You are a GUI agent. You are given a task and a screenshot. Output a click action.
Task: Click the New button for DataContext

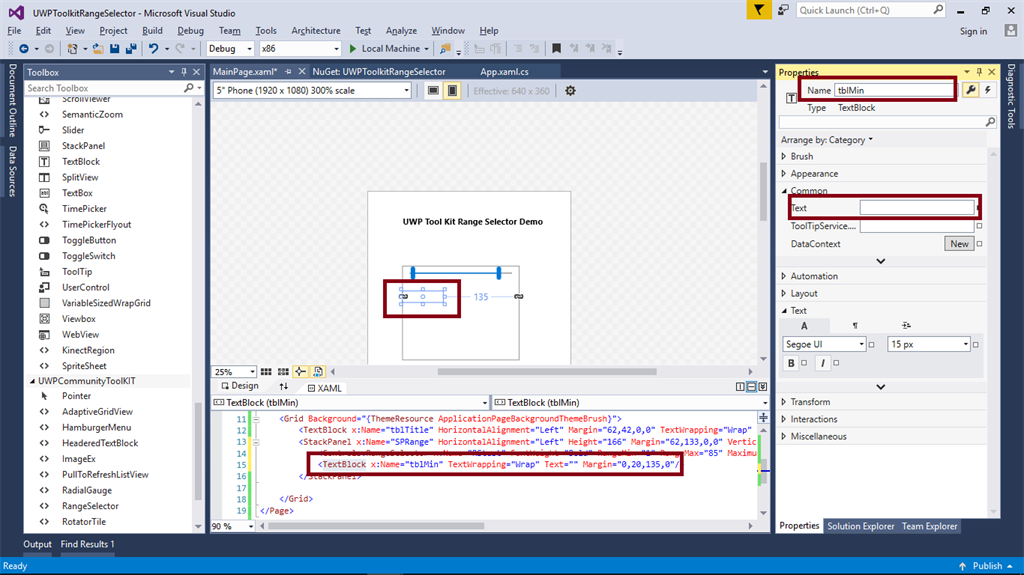[x=959, y=244]
